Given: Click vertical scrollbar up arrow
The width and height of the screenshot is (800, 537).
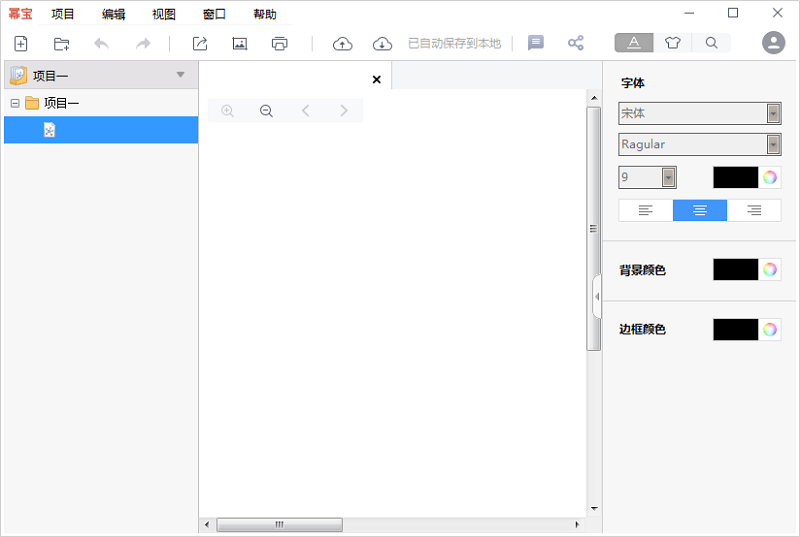Looking at the screenshot, I should pos(594,97).
